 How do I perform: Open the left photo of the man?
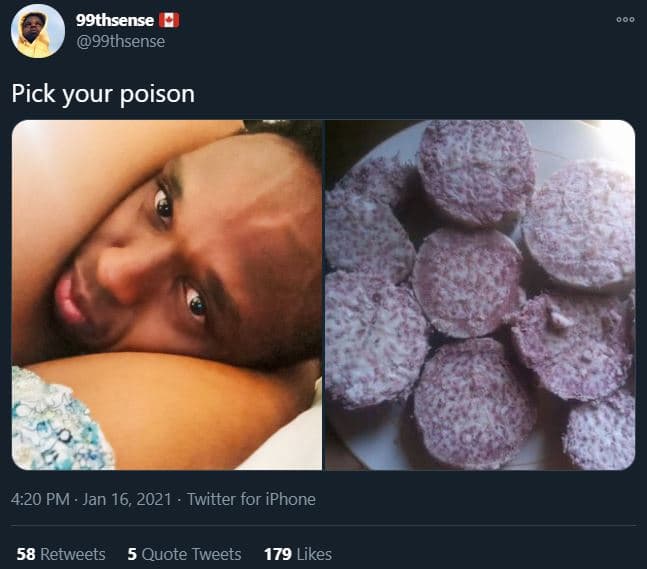167,295
